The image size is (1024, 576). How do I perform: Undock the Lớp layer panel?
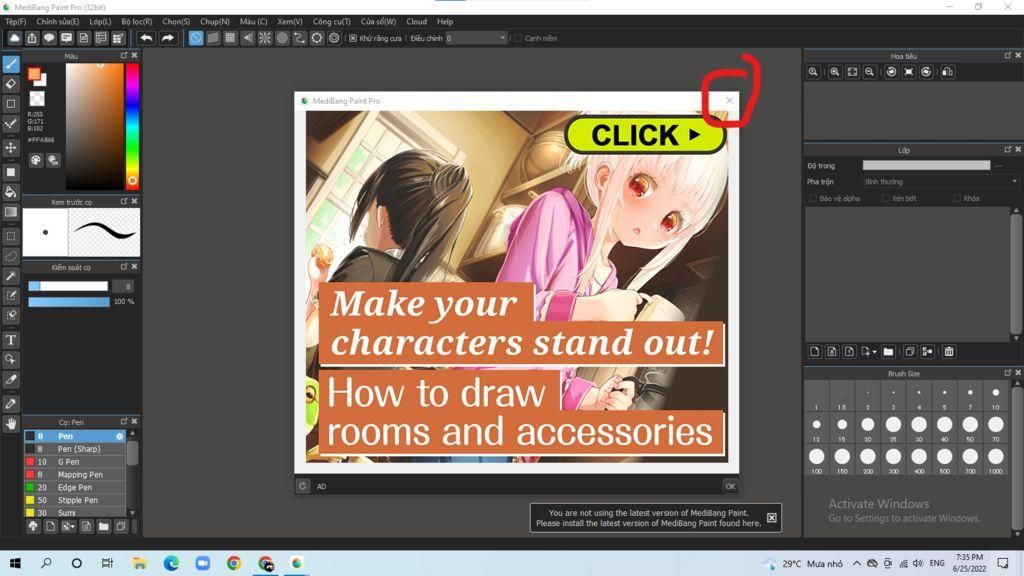[x=1008, y=150]
